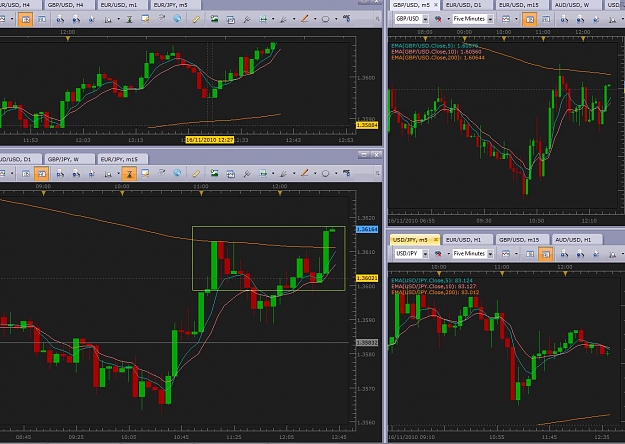Click the note/comment icon in bottom-left chart toolbar
This screenshot has height=444, width=625.
145,173
